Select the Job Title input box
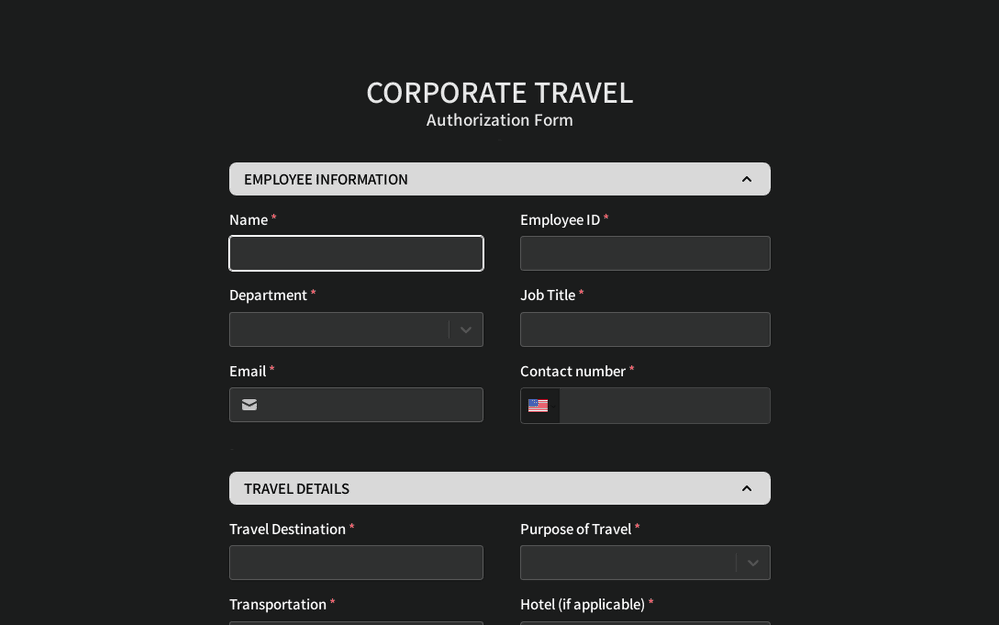999x625 pixels. coord(645,330)
